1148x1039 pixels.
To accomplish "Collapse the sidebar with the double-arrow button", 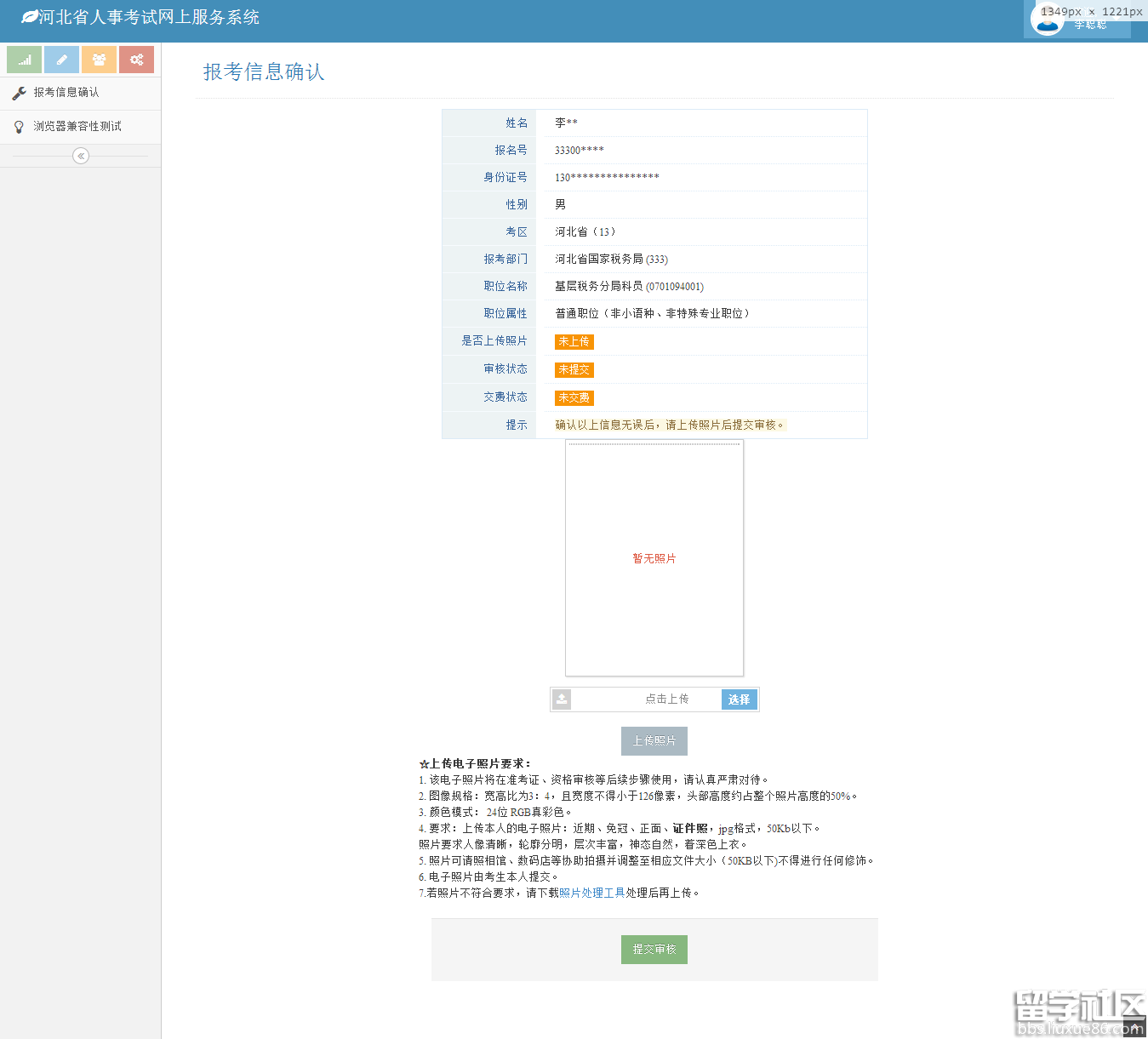I will click(81, 156).
